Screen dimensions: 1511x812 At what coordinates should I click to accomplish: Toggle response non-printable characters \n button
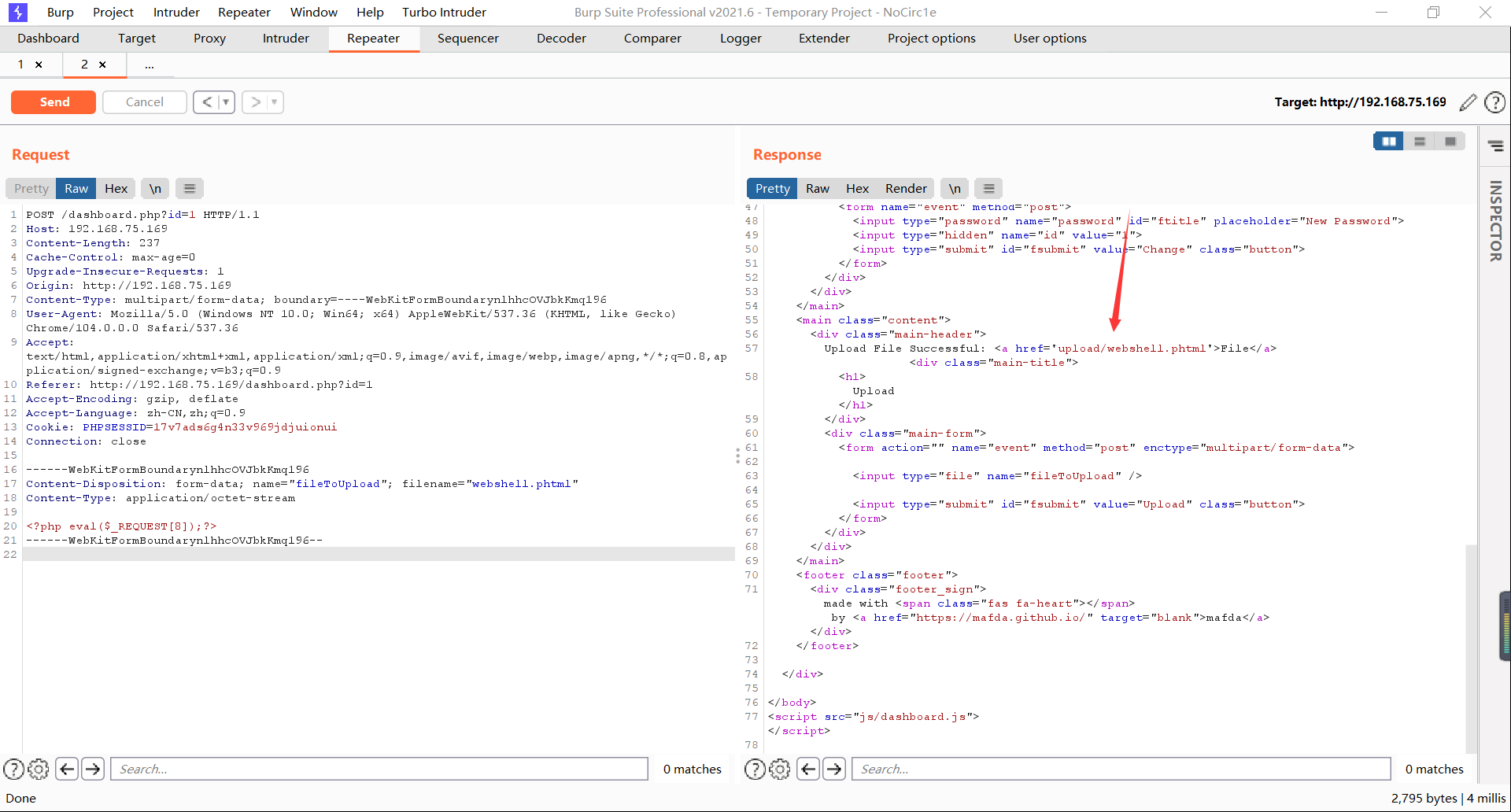coord(955,189)
